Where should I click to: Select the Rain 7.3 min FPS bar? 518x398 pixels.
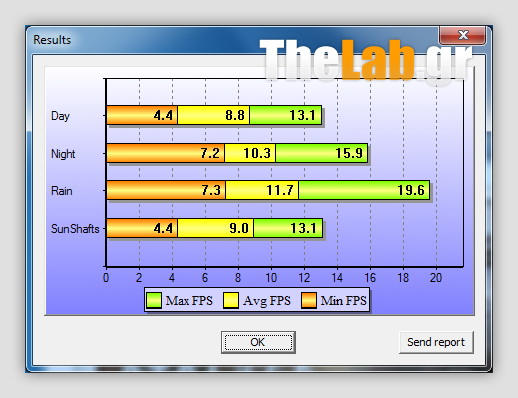pyautogui.click(x=166, y=190)
